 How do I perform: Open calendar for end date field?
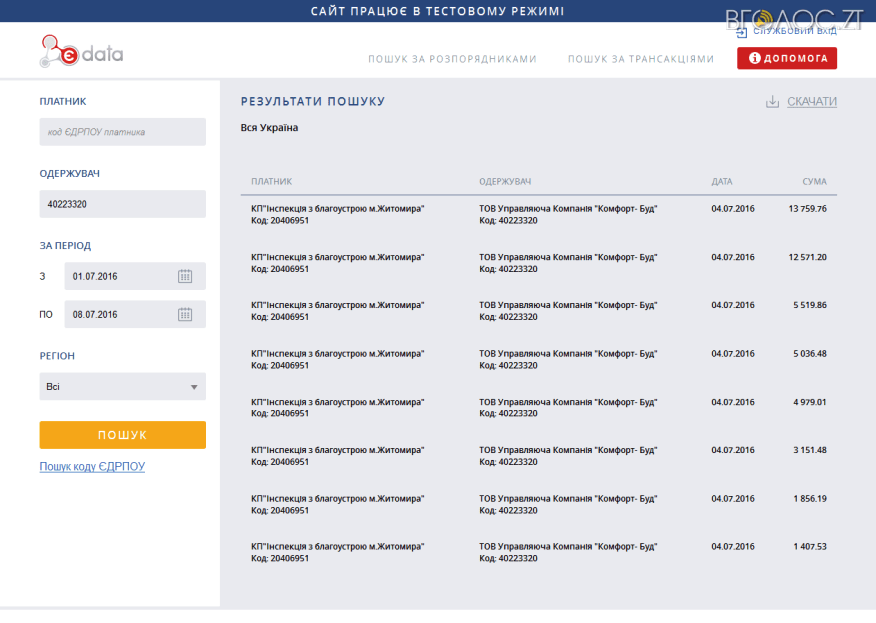(185, 314)
